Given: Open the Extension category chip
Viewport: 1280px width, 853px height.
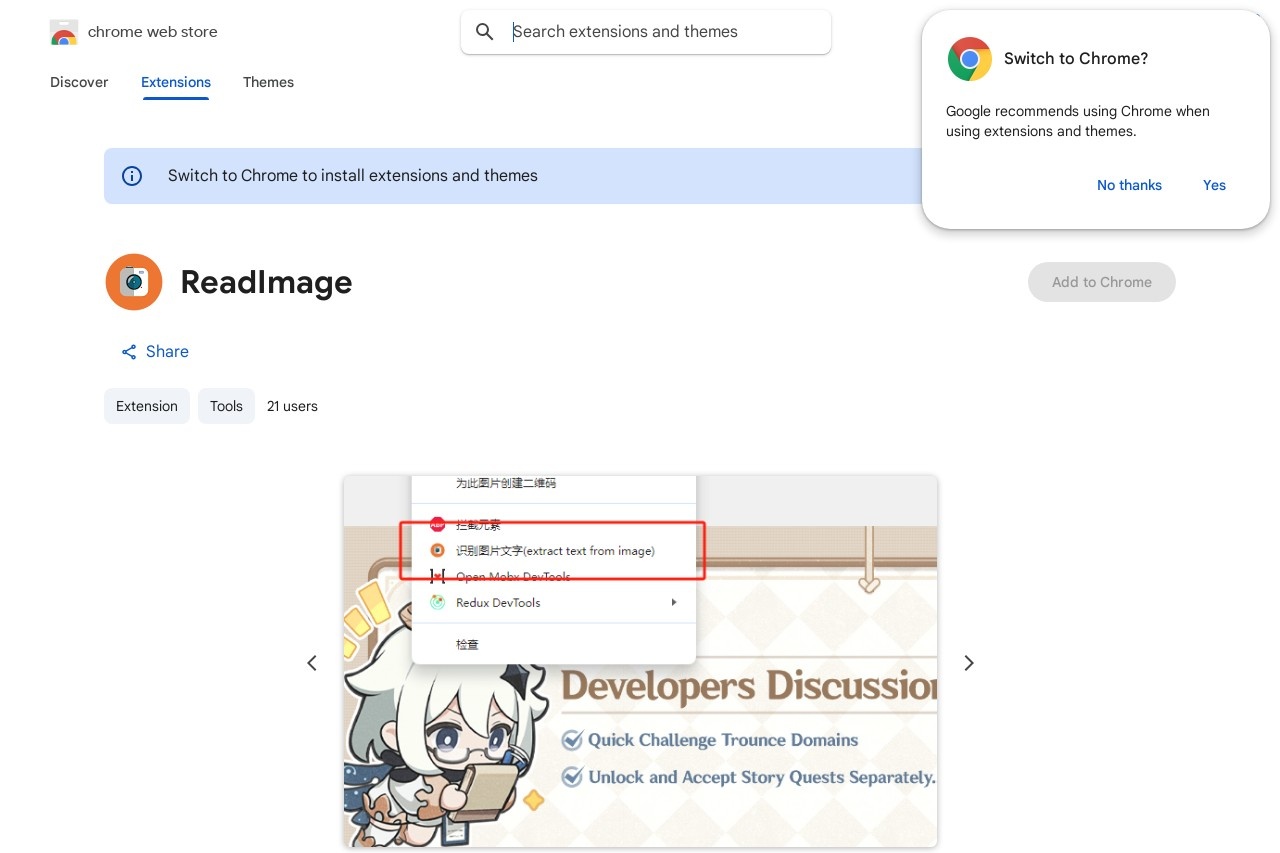Looking at the screenshot, I should click(x=147, y=406).
